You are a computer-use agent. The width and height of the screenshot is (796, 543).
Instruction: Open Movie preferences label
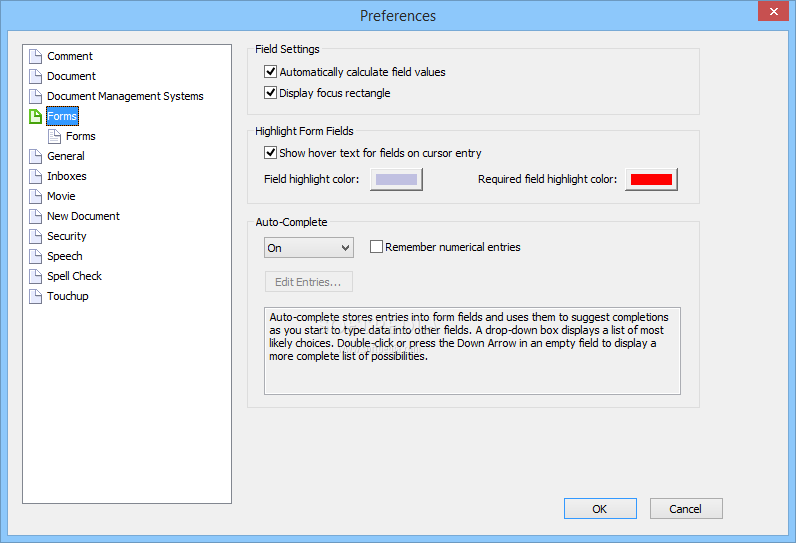(x=61, y=196)
